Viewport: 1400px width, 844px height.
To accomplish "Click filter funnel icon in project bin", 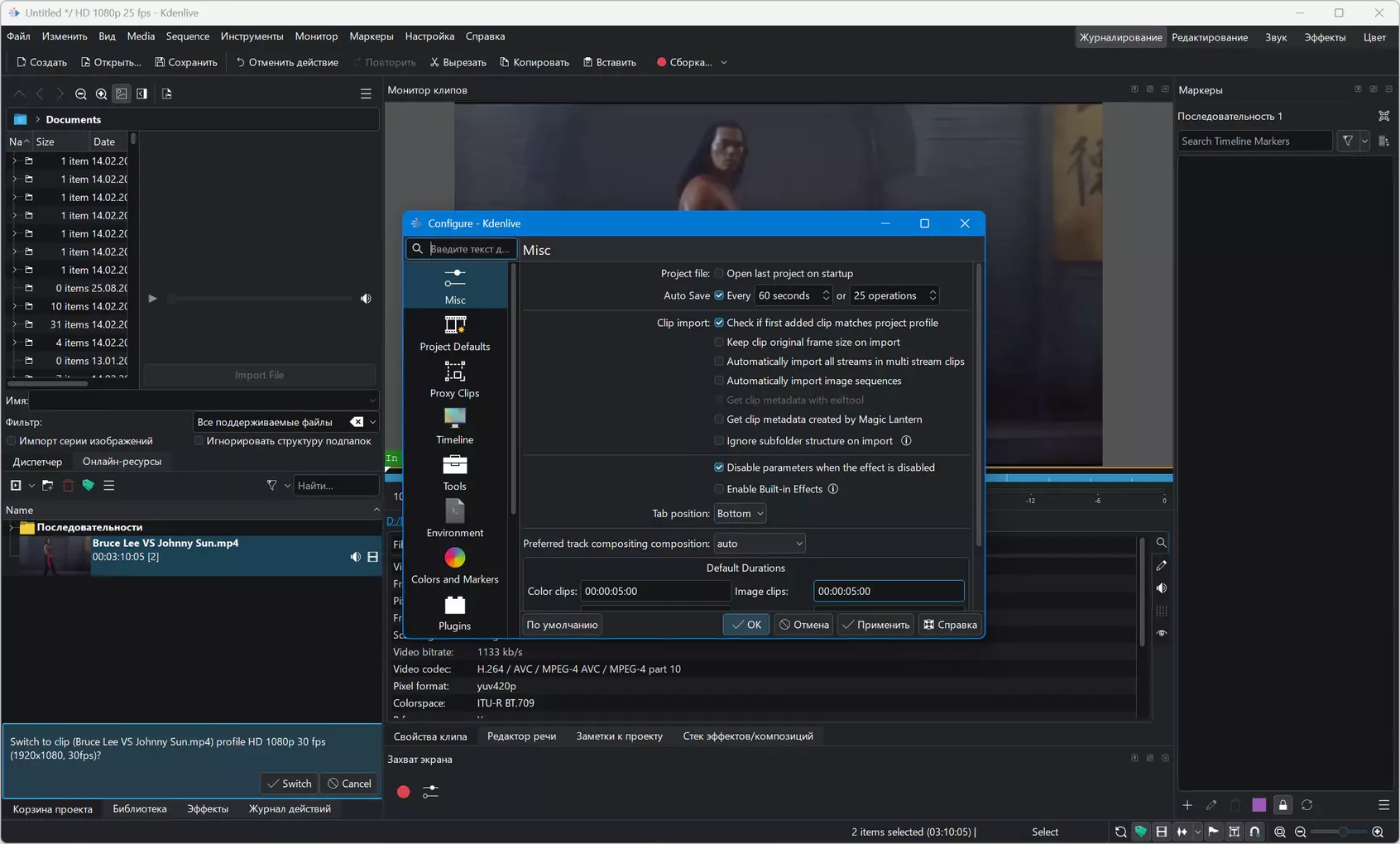I will (x=271, y=486).
